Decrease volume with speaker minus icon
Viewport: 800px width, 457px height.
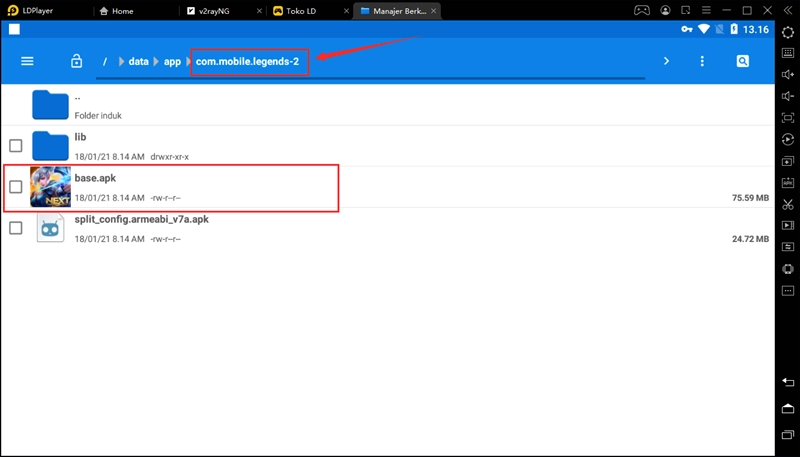tap(788, 96)
